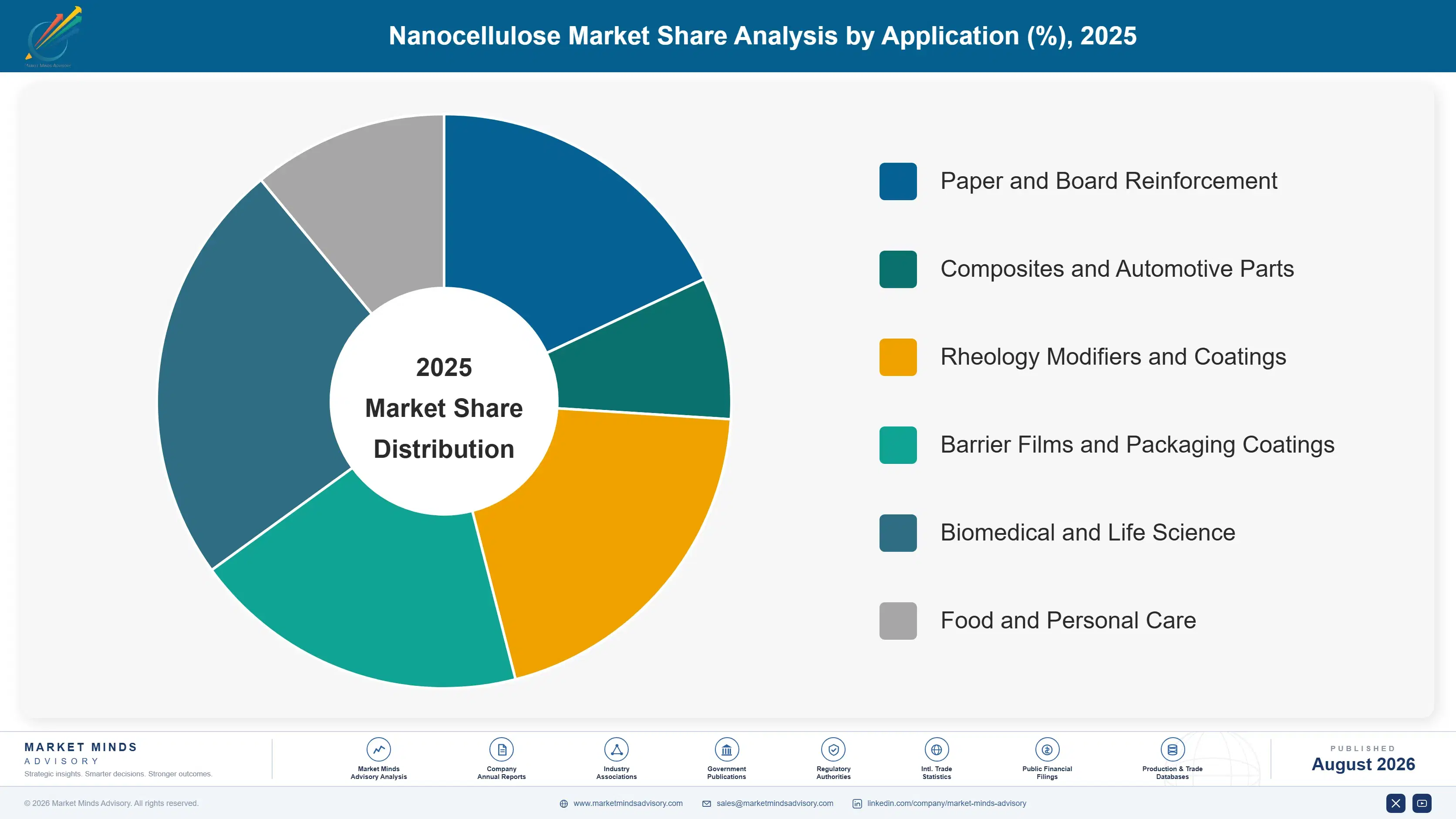
Task: Click 'Food and Personal Care' legend label
Action: pyautogui.click(x=1068, y=621)
